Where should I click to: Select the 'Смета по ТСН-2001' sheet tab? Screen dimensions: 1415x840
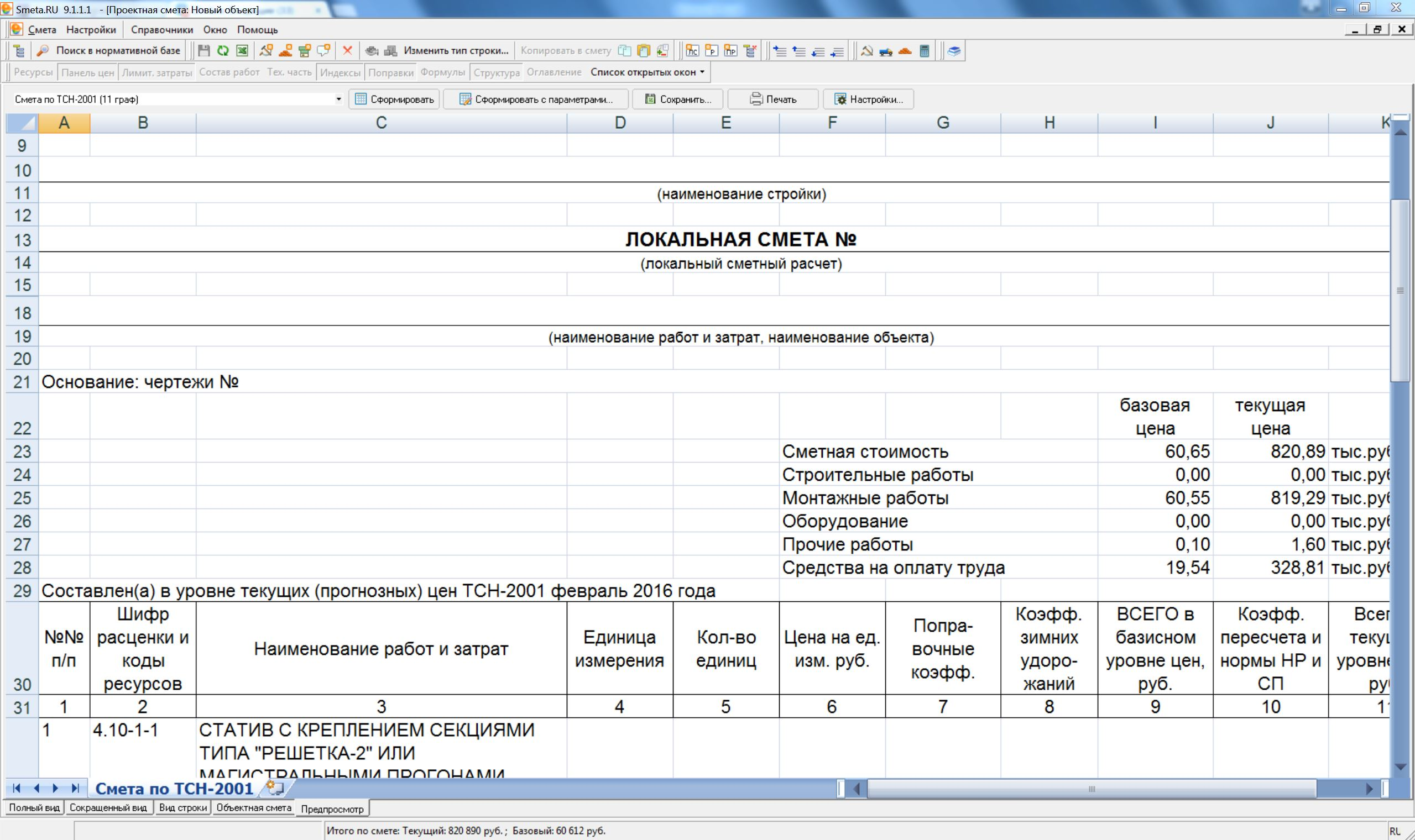click(x=174, y=789)
